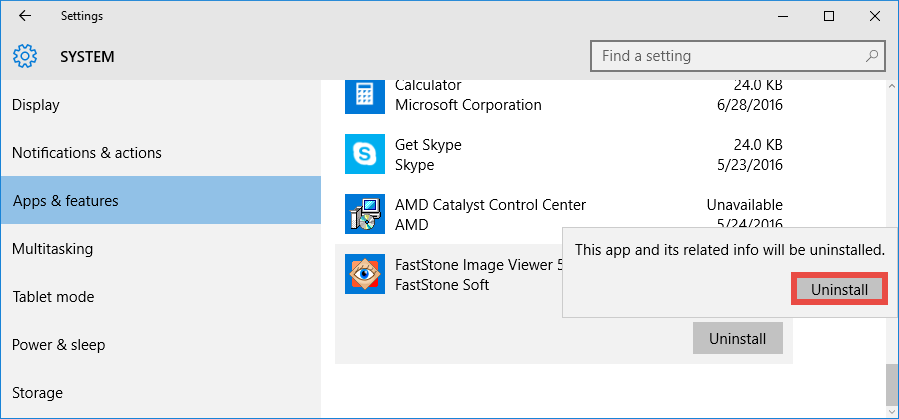
Task: Open Power & sleep settings
Action: click(161, 345)
